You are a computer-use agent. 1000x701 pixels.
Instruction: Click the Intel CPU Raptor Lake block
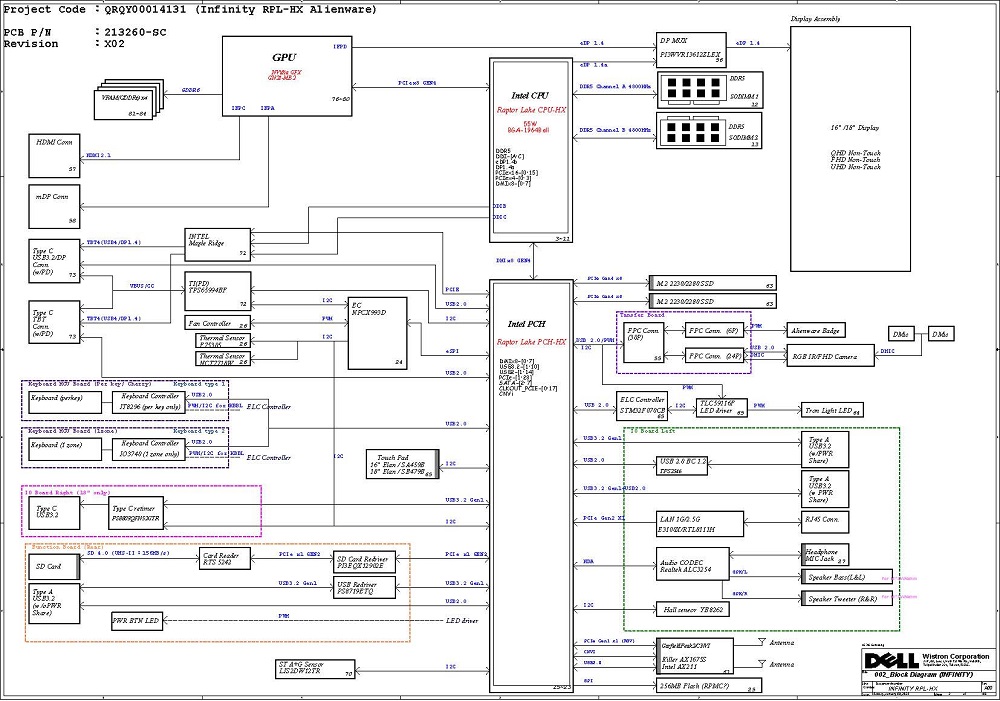click(530, 150)
